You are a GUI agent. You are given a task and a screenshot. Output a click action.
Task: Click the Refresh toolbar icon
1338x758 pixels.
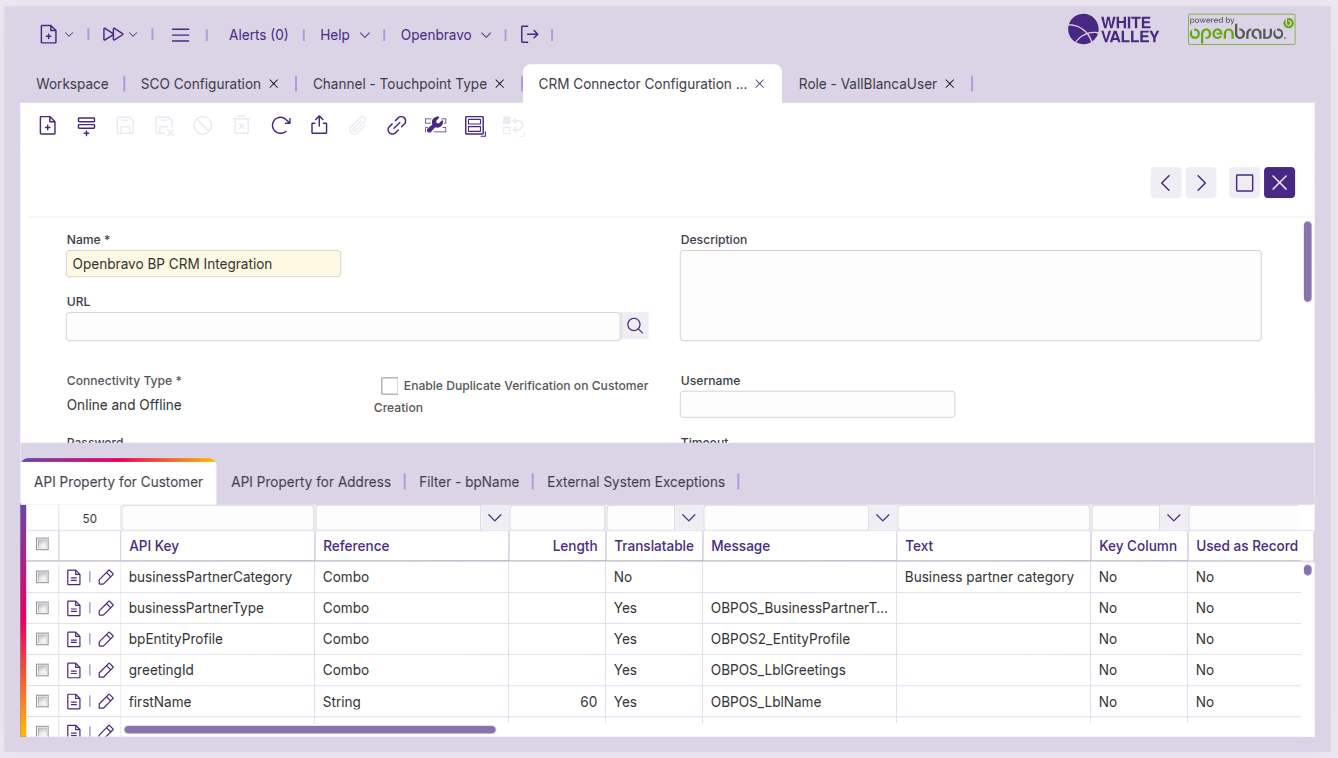[x=281, y=126]
